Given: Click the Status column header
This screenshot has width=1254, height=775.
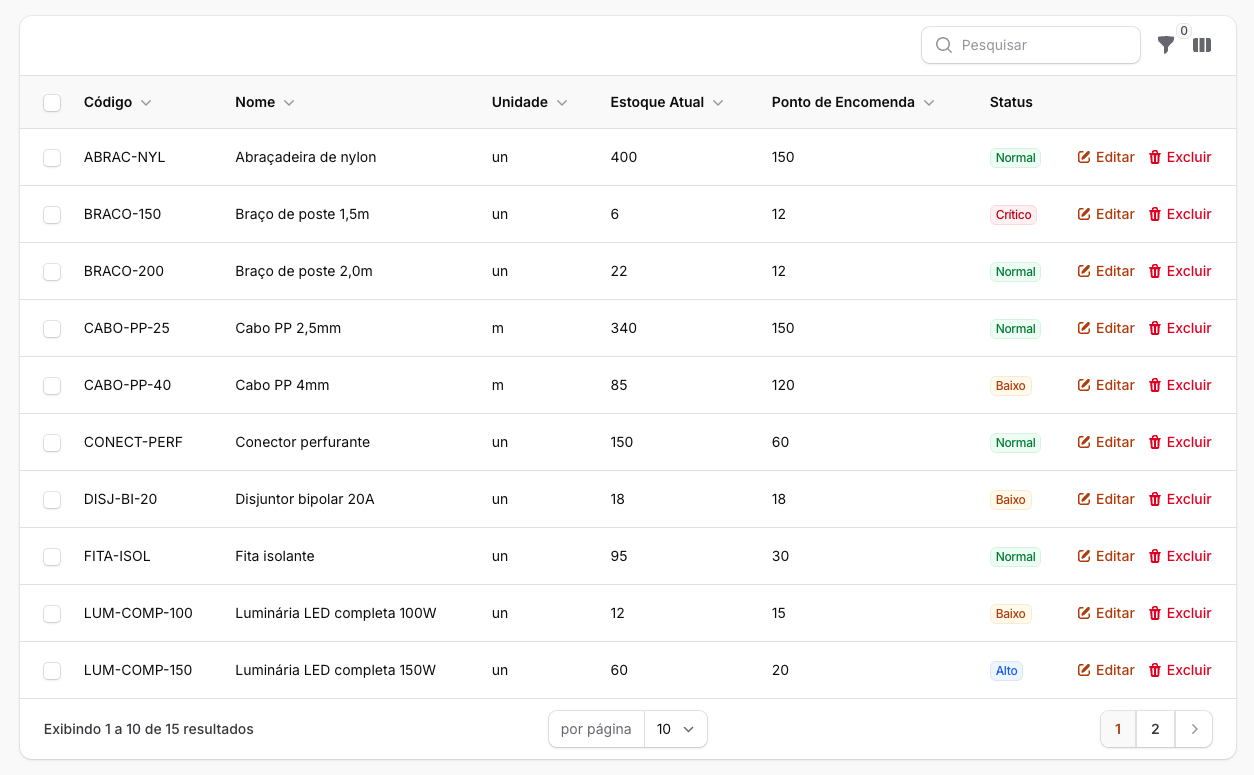Looking at the screenshot, I should pos(1011,102).
